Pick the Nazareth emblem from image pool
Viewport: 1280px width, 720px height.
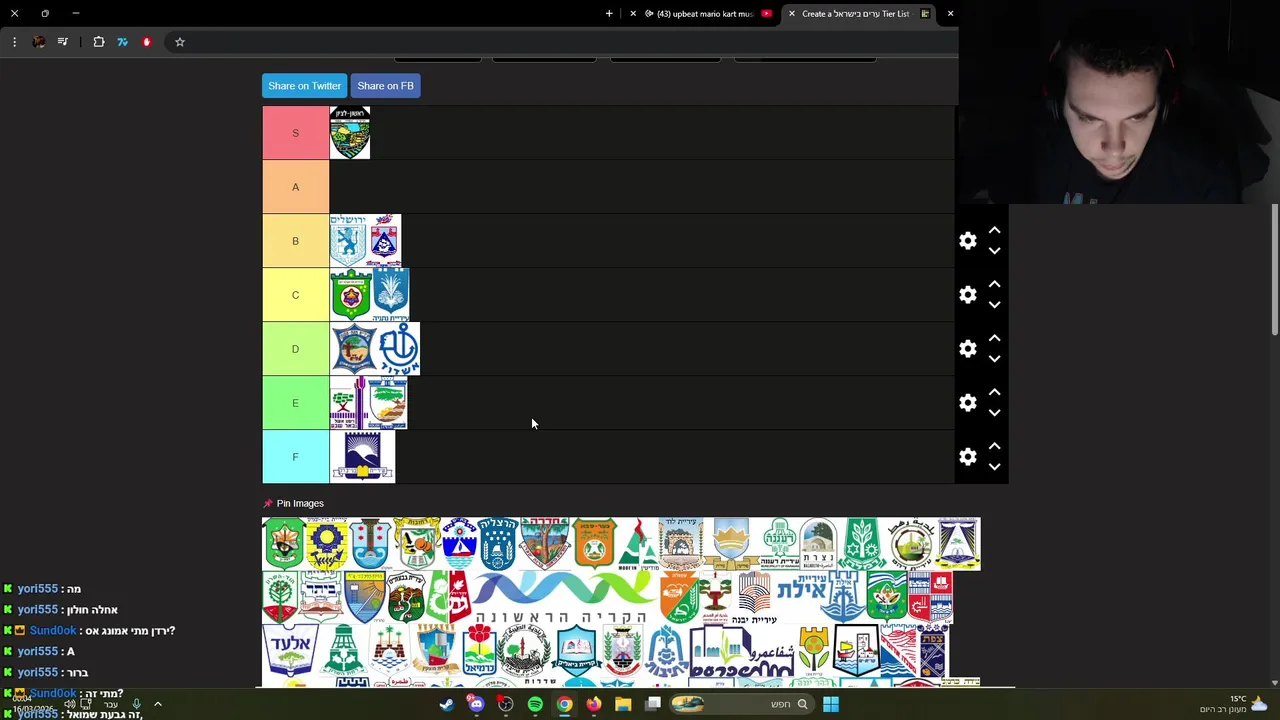(x=818, y=544)
